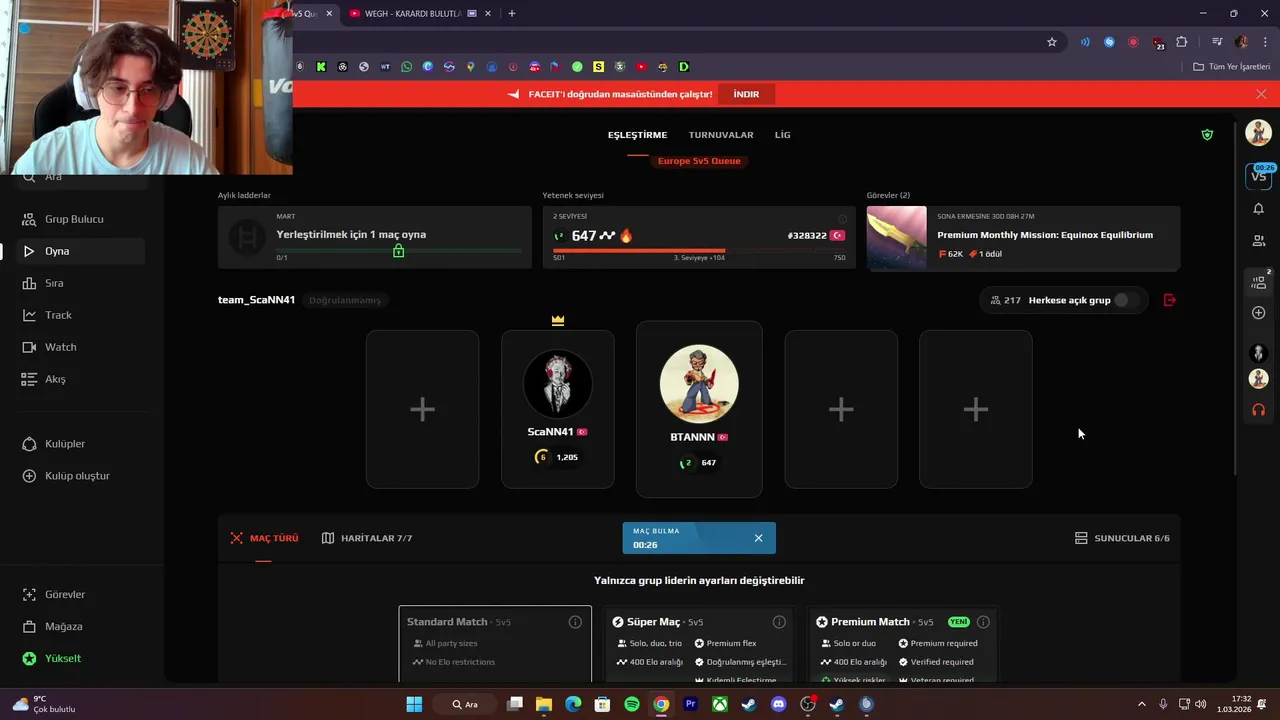This screenshot has width=1280, height=720.
Task: Click the Premium Match info icon
Action: coord(983,622)
